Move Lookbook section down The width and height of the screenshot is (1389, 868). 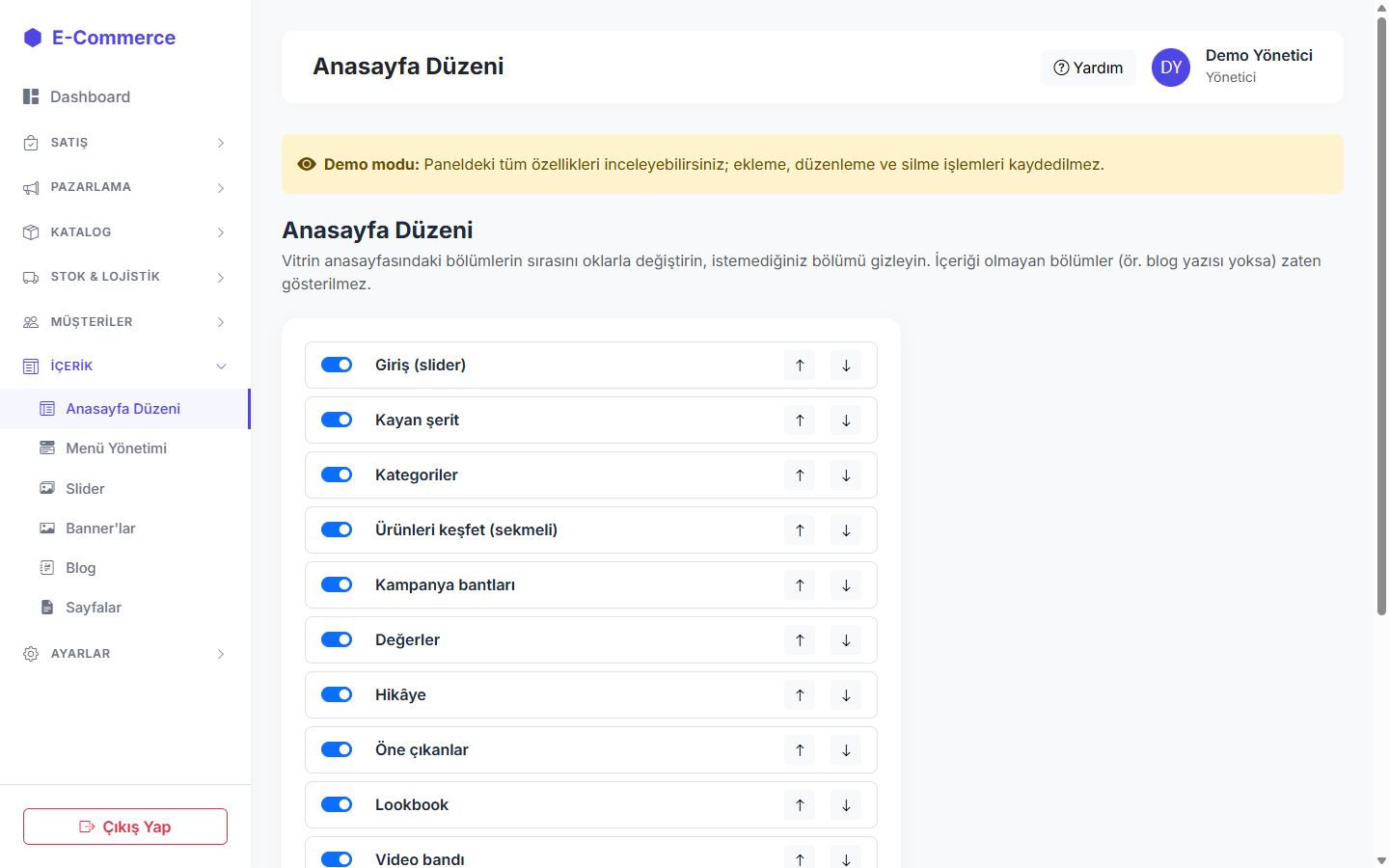pos(846,805)
